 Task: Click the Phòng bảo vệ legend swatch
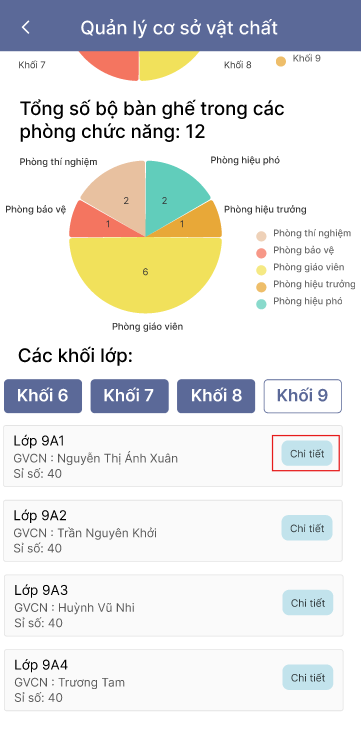[261, 253]
